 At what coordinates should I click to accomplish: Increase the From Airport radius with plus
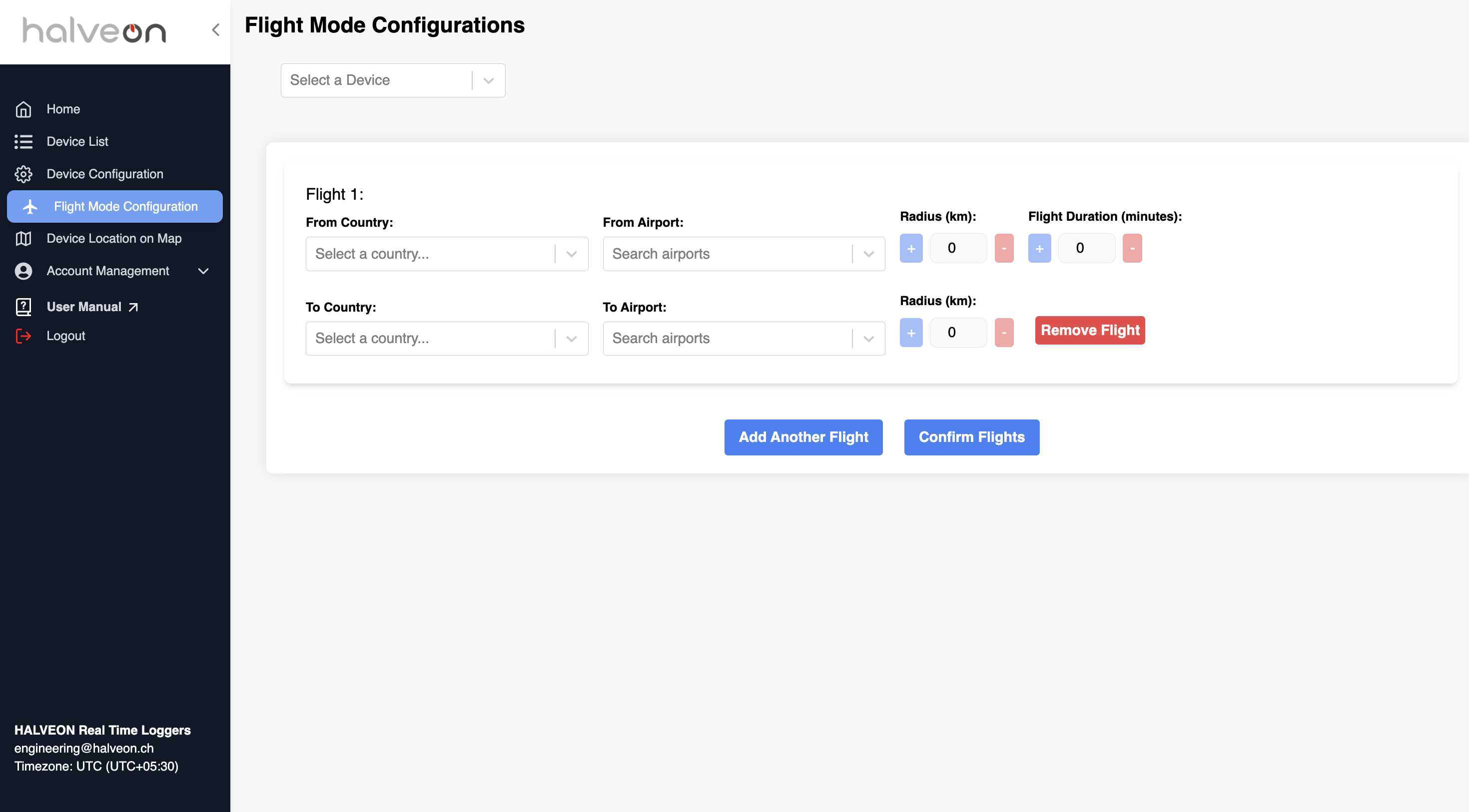[911, 248]
